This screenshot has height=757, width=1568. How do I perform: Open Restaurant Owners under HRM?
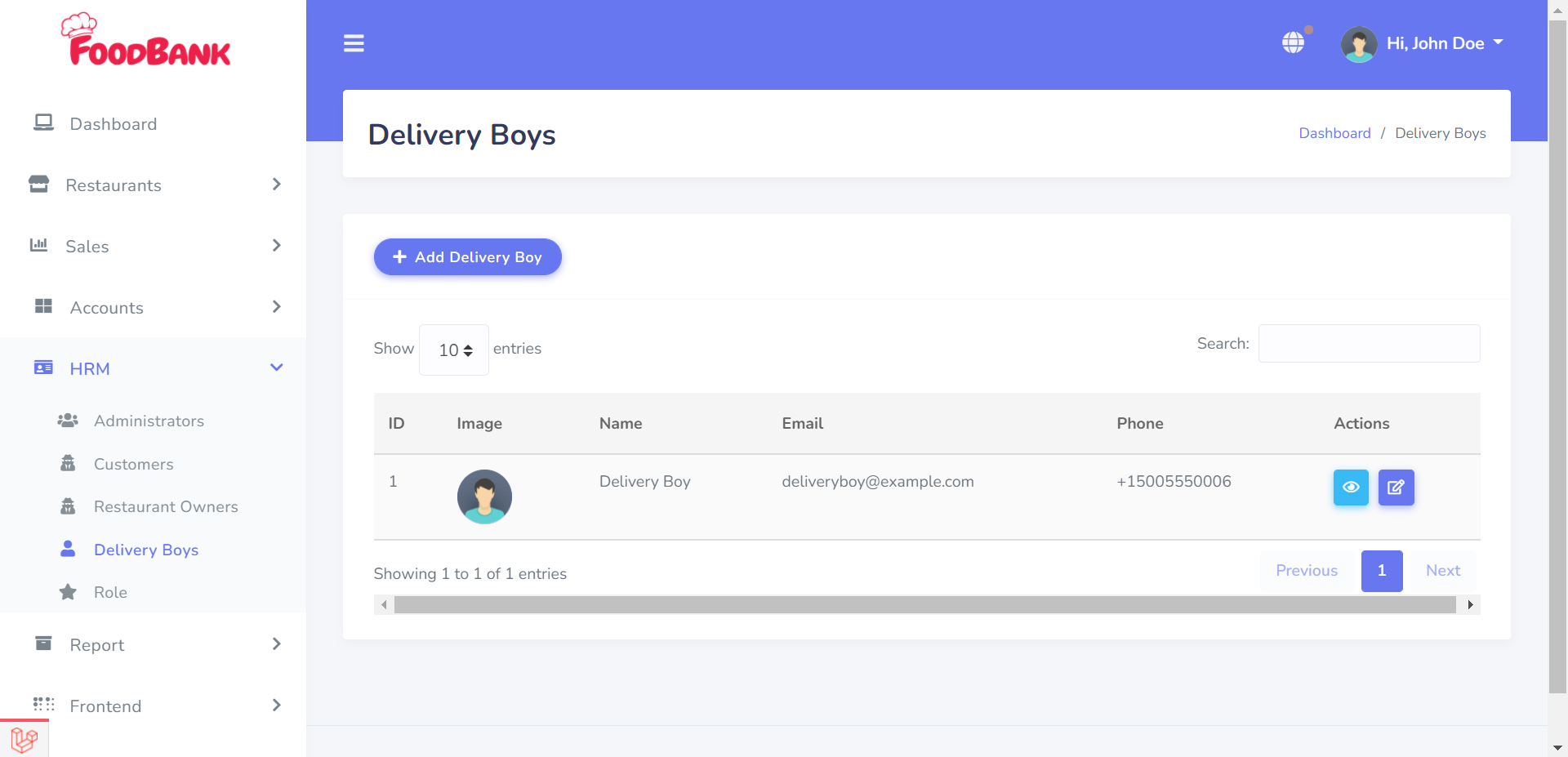(x=166, y=506)
